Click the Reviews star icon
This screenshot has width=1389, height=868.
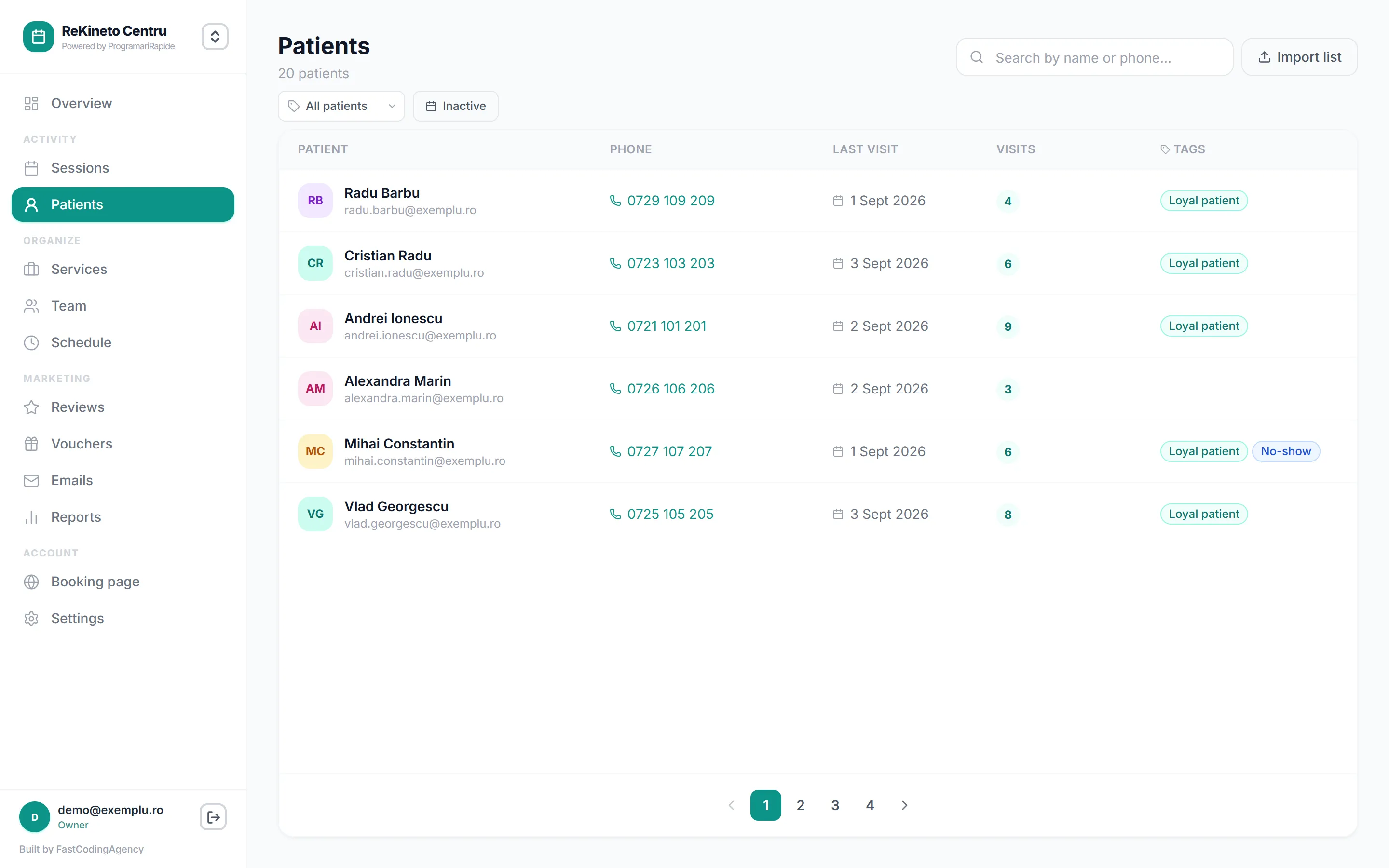pyautogui.click(x=31, y=407)
